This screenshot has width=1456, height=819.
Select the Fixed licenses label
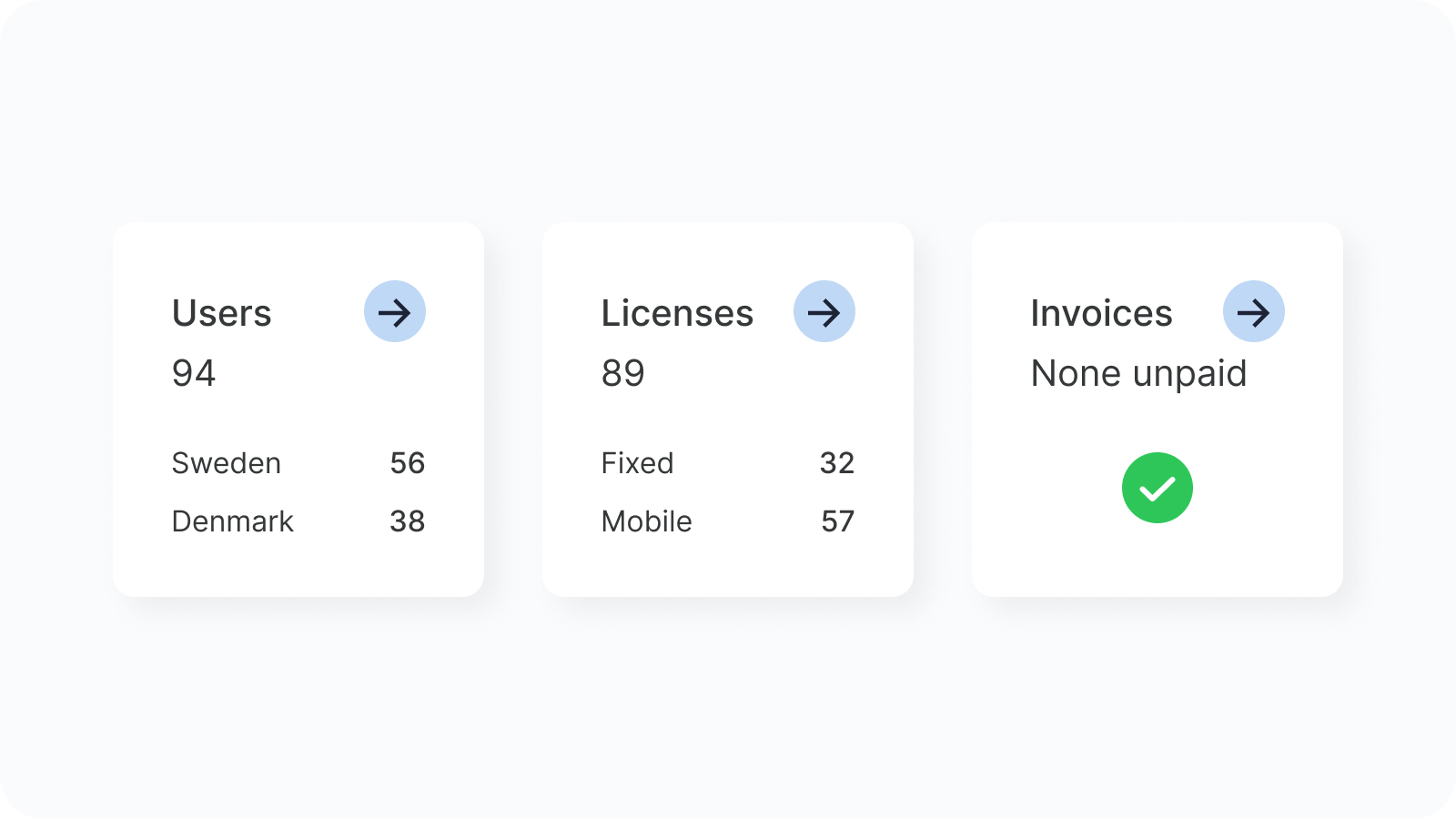pyautogui.click(x=637, y=463)
